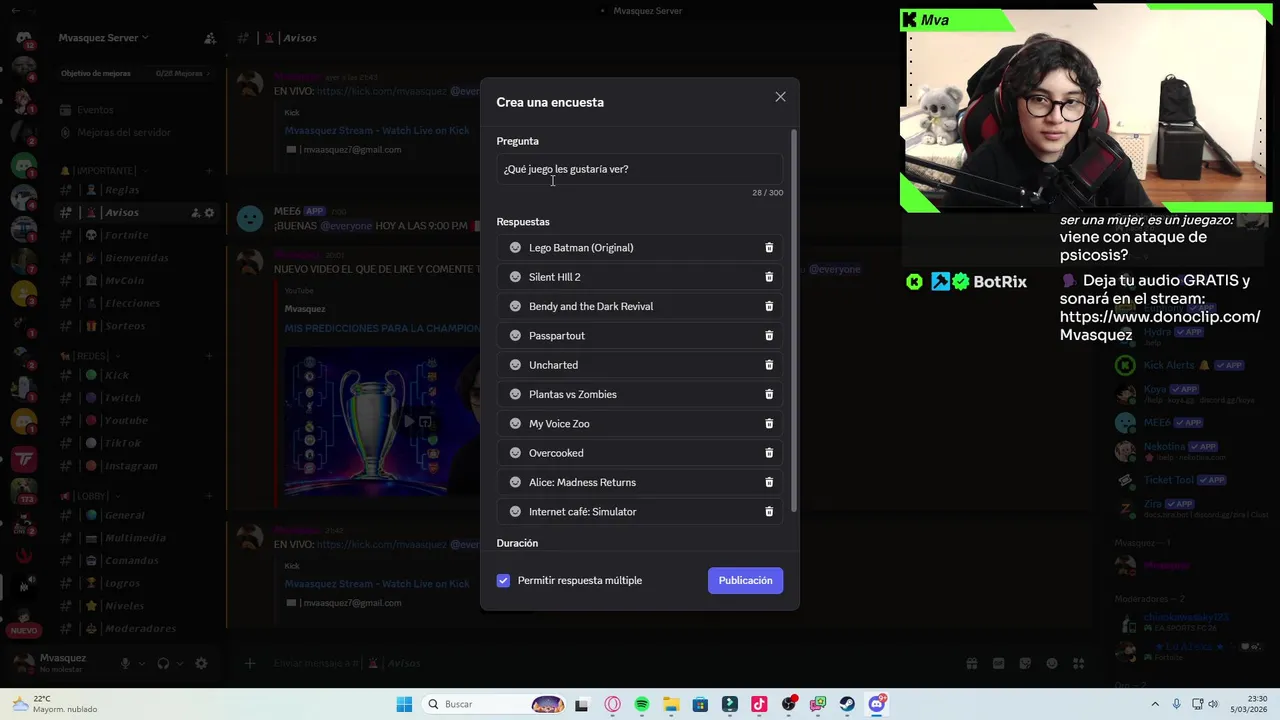The image size is (1280, 720).
Task: Remove the My Voice Zoo answer
Action: tap(769, 424)
